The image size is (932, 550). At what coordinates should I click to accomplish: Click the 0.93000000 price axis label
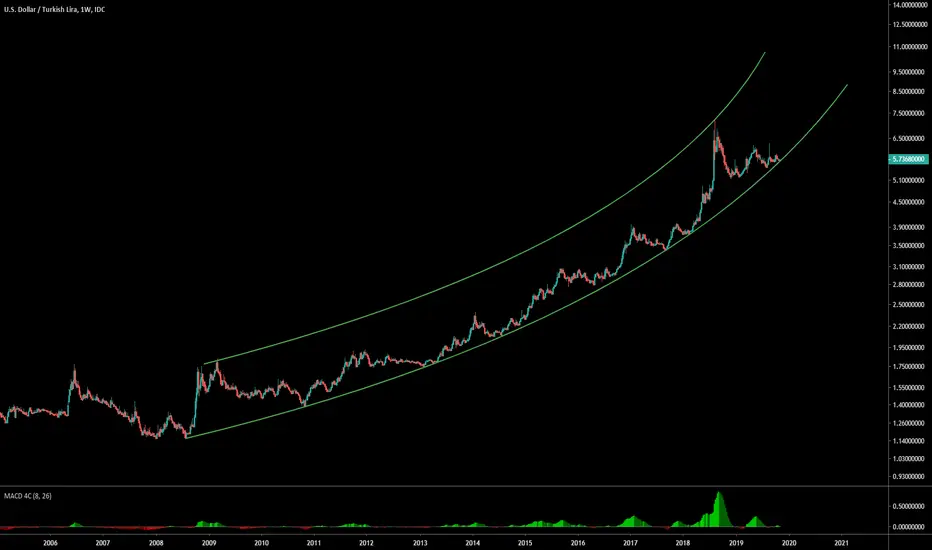tap(909, 476)
